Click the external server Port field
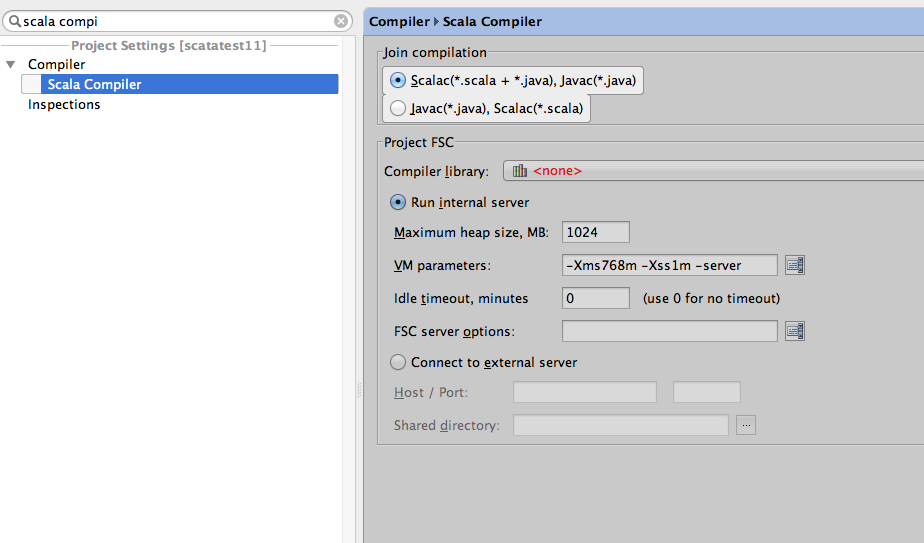Viewport: 924px width, 543px height. coord(707,392)
